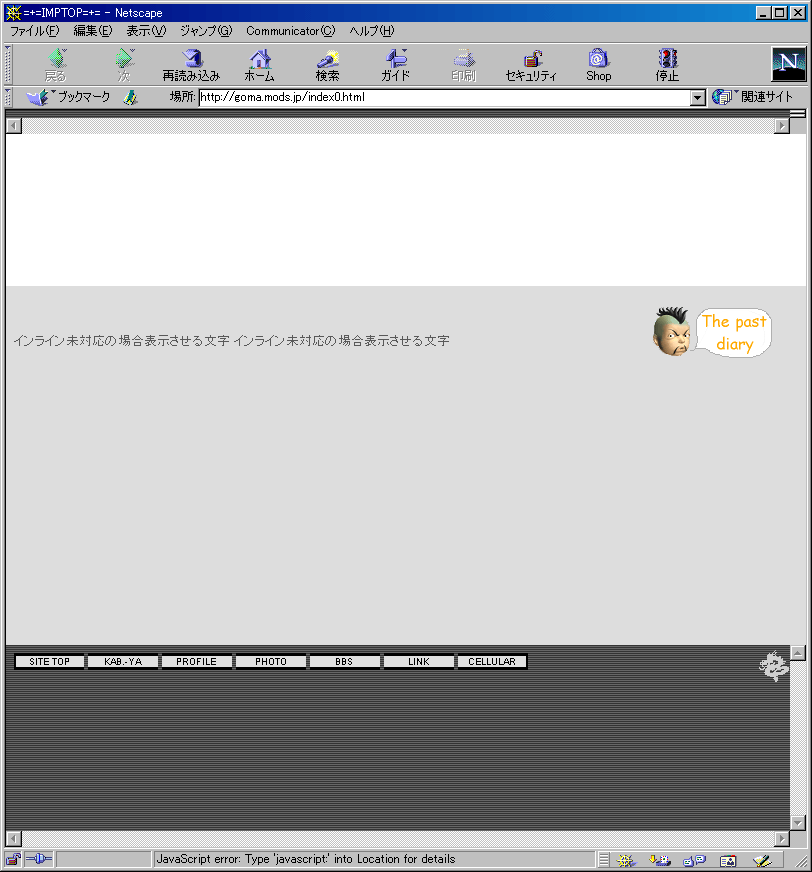Viewport: 812px width, 872px height.
Task: Click the LINK button
Action: (x=418, y=661)
